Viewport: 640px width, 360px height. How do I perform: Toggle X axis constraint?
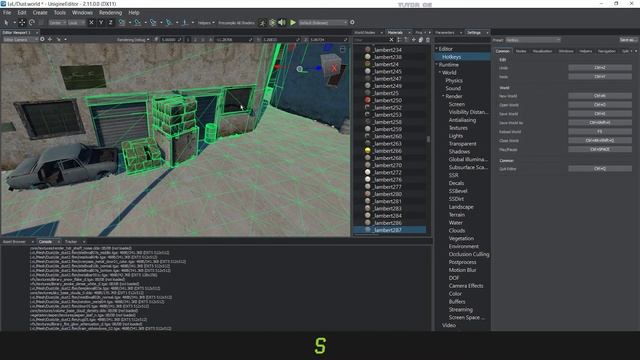tap(91, 22)
